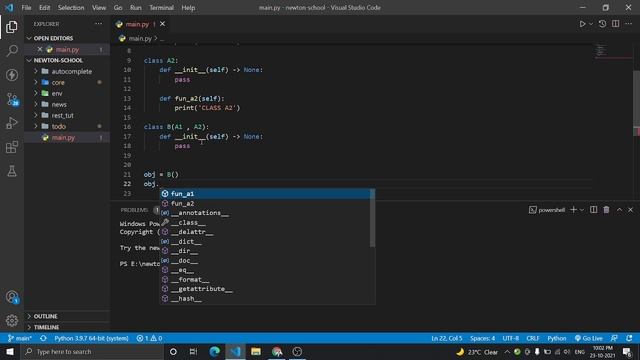Open the Accounts menu icon
The width and height of the screenshot is (640, 360).
click(x=12, y=297)
